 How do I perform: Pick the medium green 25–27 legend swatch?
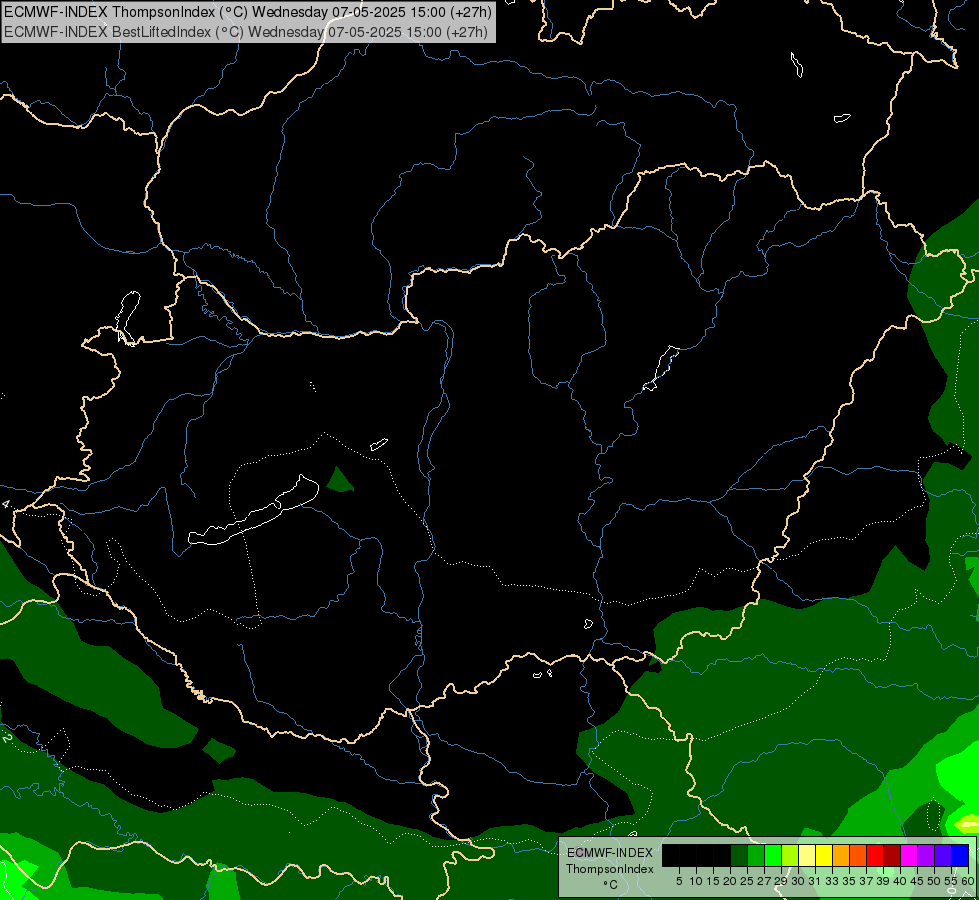[x=756, y=855]
